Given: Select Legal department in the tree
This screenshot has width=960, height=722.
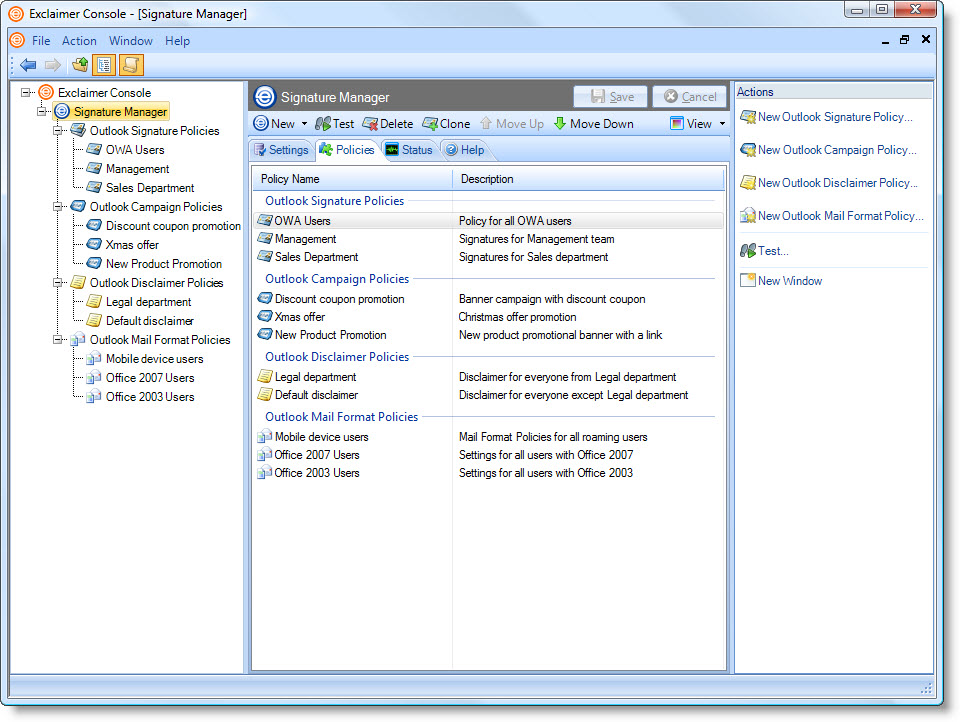Looking at the screenshot, I should point(148,302).
